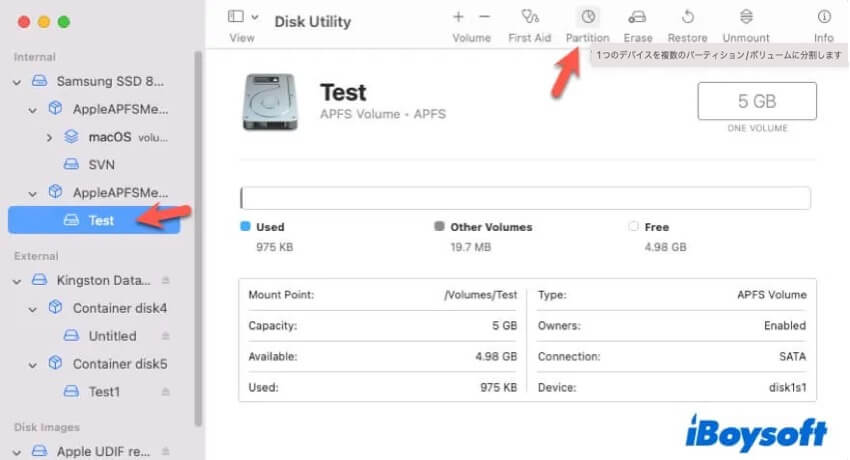Click the storage usage bar

pyautogui.click(x=525, y=197)
